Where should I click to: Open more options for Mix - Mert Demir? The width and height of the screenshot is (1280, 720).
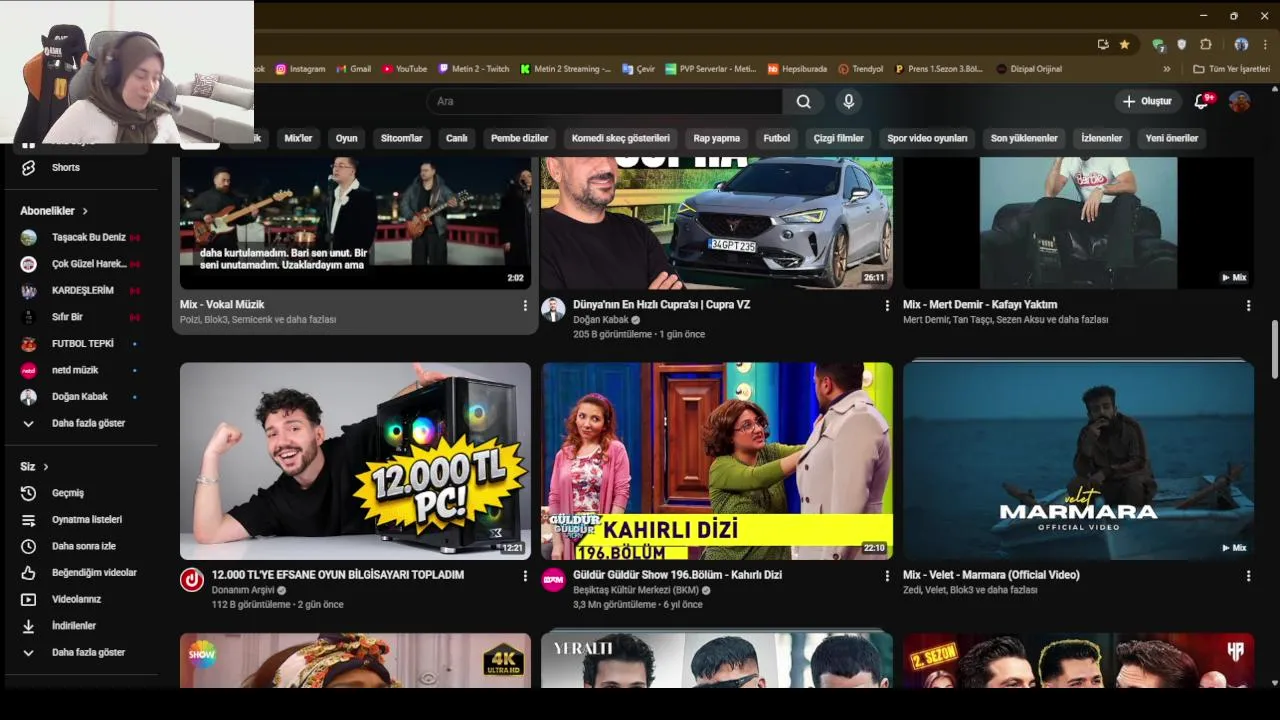pyautogui.click(x=1248, y=305)
